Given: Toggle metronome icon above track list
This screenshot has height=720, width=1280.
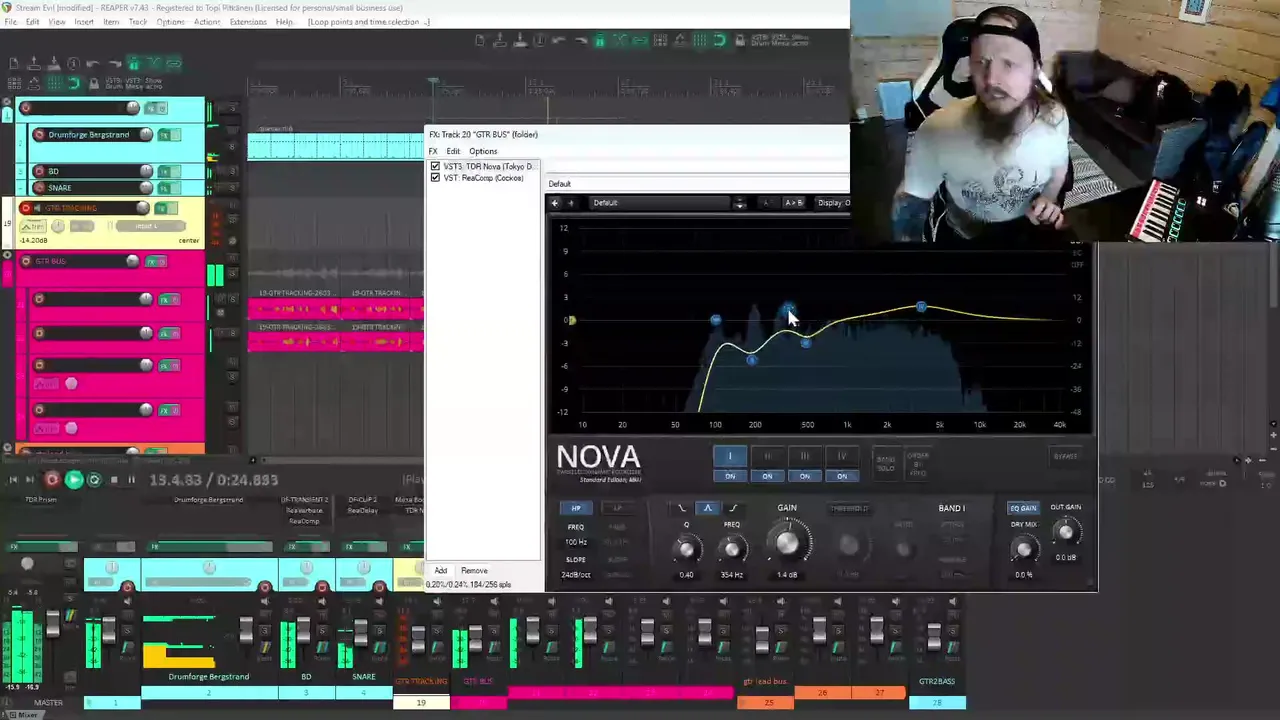Looking at the screenshot, I should coord(134,64).
